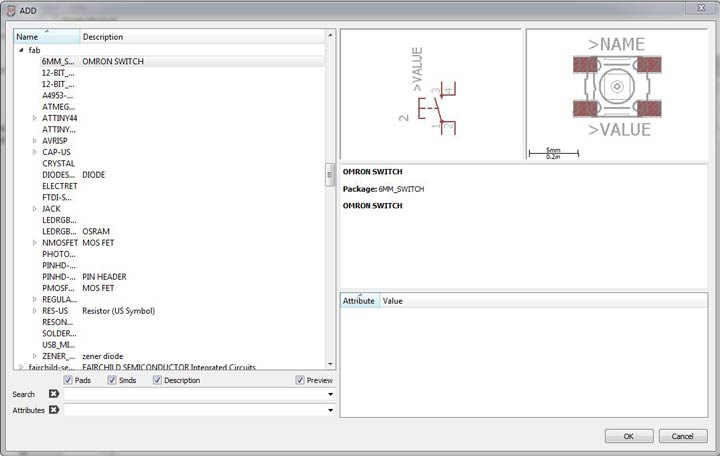
Task: Expand the NMOSFET entry
Action: coord(34,242)
